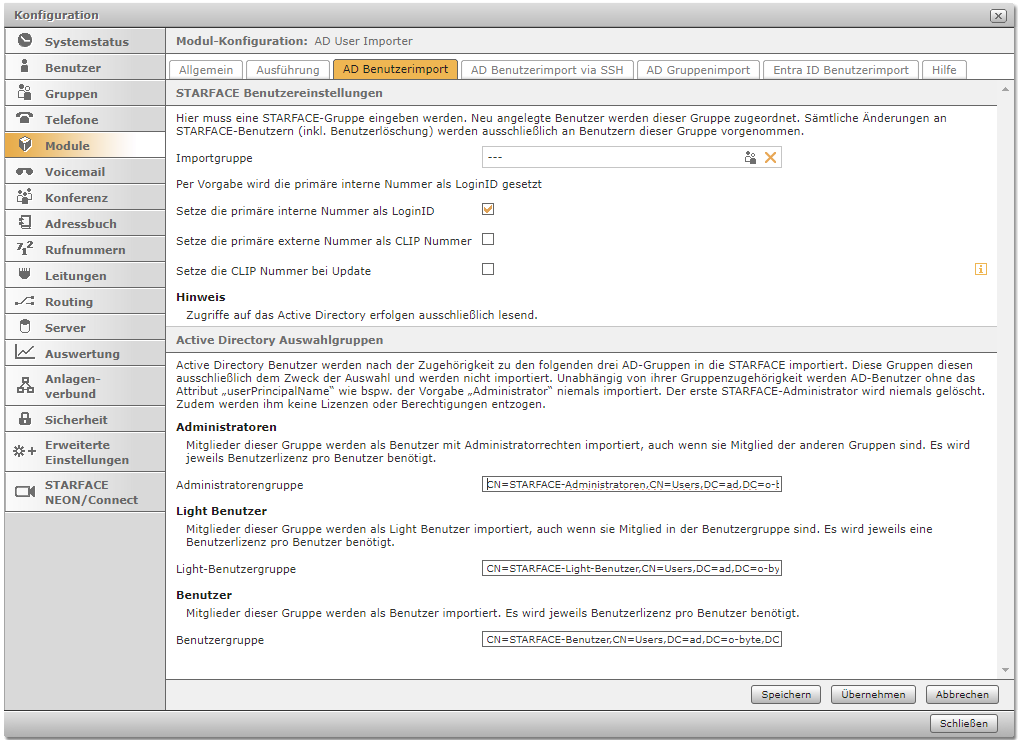Click the Benutzergruppe input field

click(x=632, y=639)
